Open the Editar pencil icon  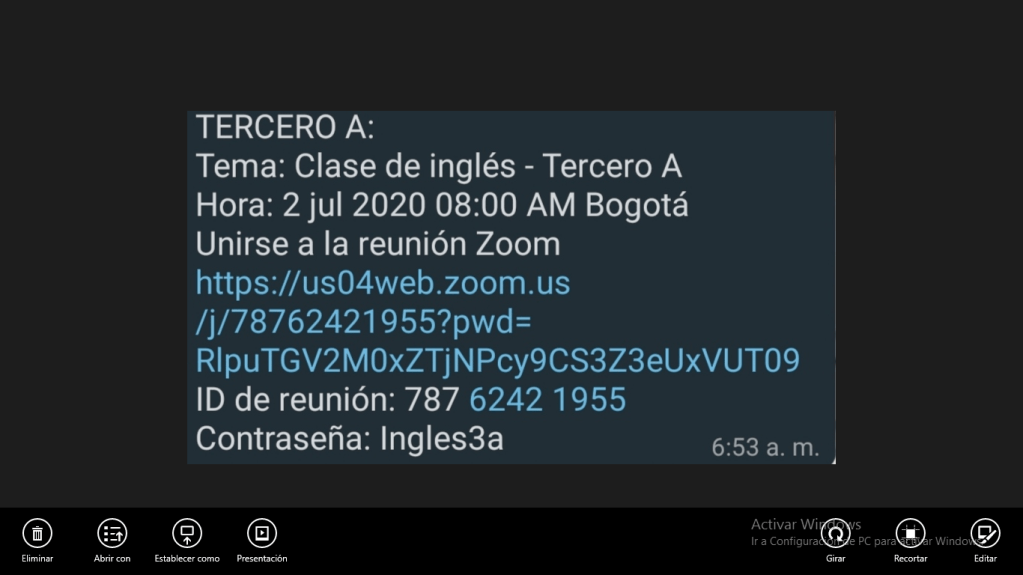tap(985, 533)
